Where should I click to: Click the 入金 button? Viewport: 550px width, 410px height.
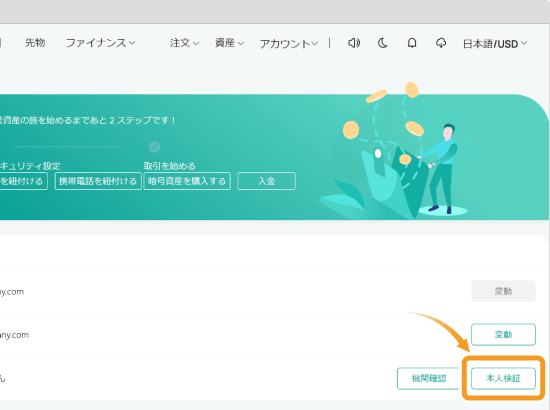pos(267,181)
